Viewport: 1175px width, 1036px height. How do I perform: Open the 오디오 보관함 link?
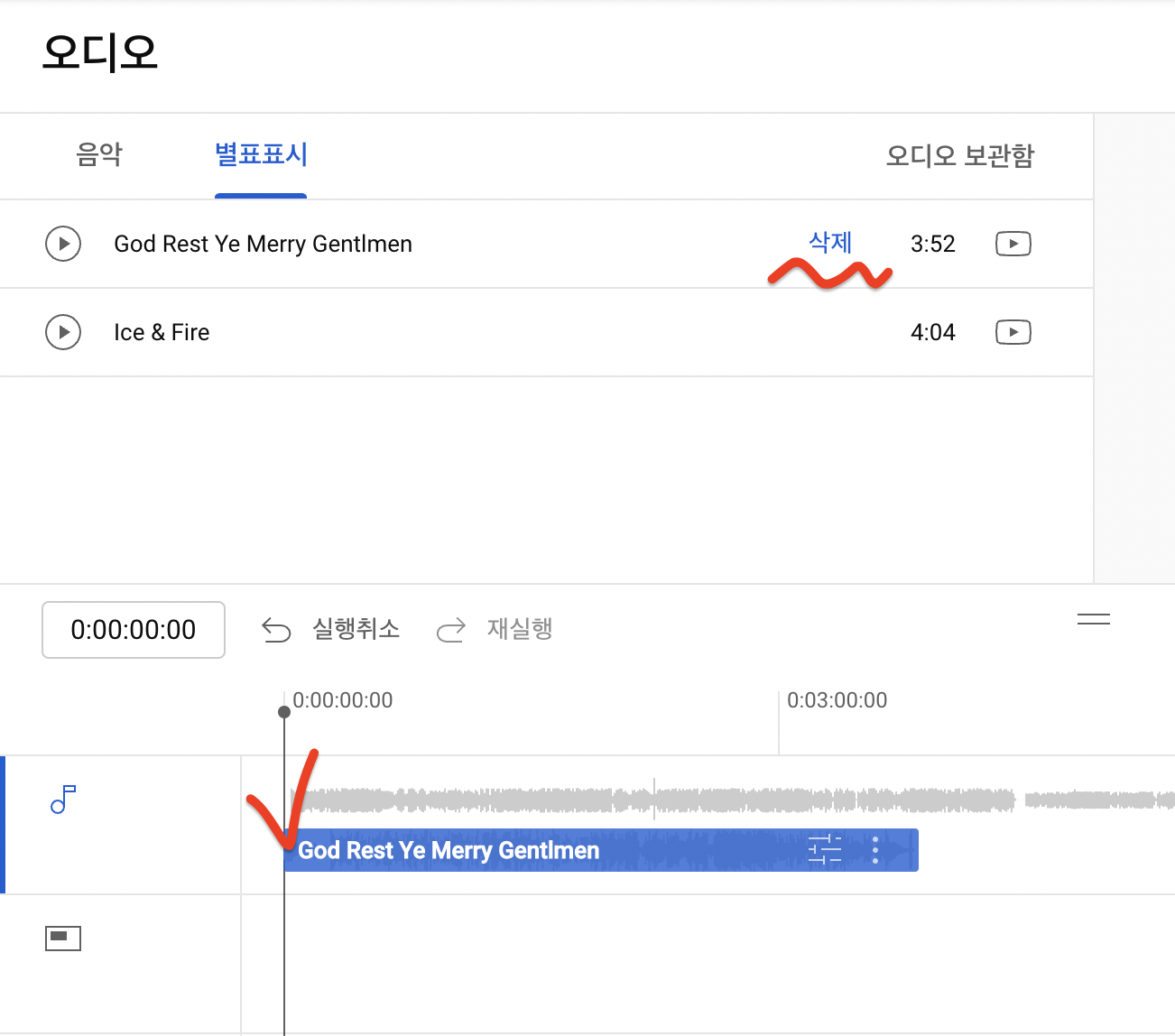(960, 155)
